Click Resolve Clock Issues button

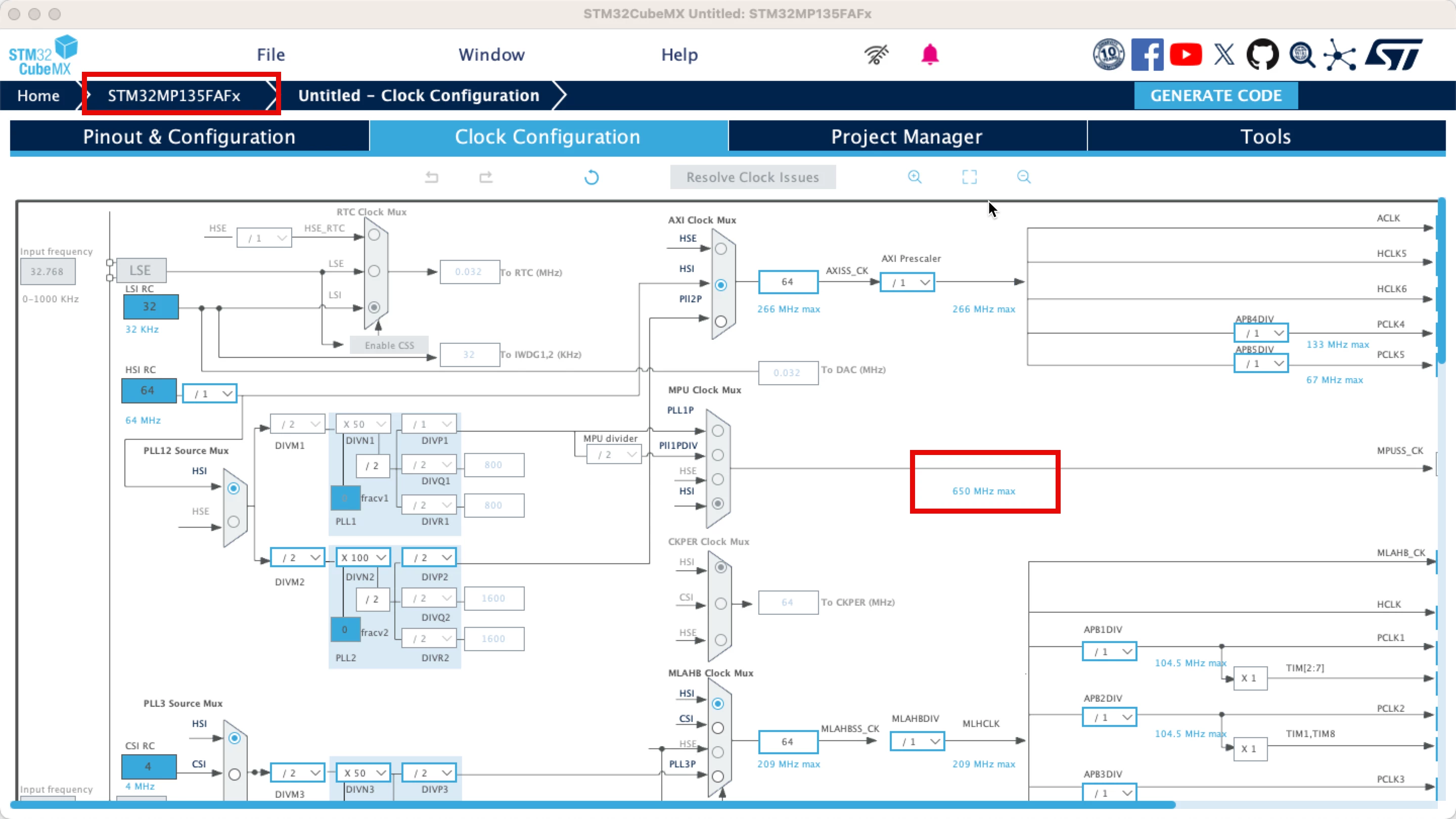click(753, 177)
